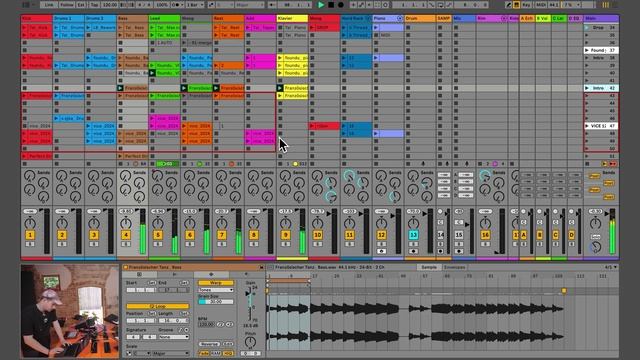Viewport: 640px width, 360px height.
Task: Click the Kick track stop button above its sends
Action: (25, 164)
